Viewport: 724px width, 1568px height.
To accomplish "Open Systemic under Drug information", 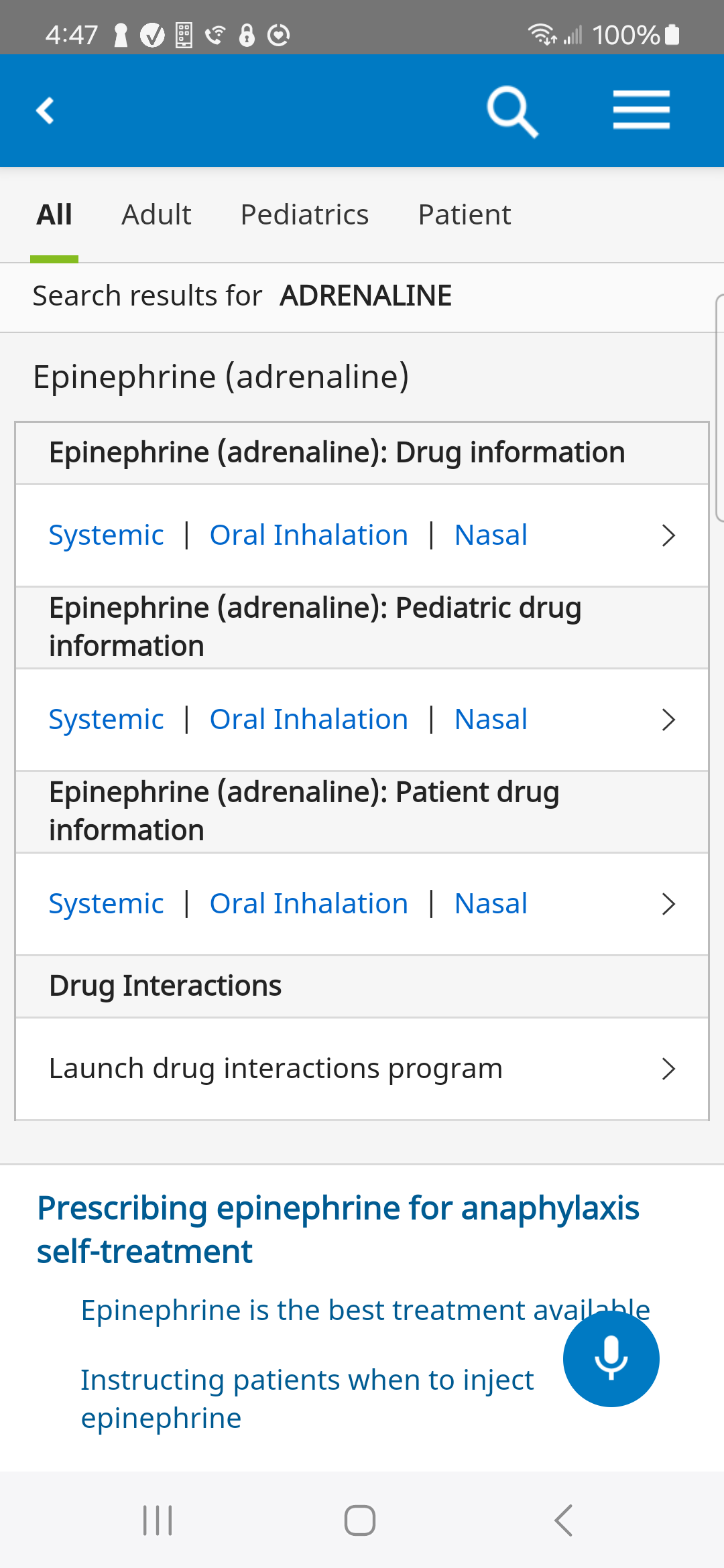I will pyautogui.click(x=106, y=535).
